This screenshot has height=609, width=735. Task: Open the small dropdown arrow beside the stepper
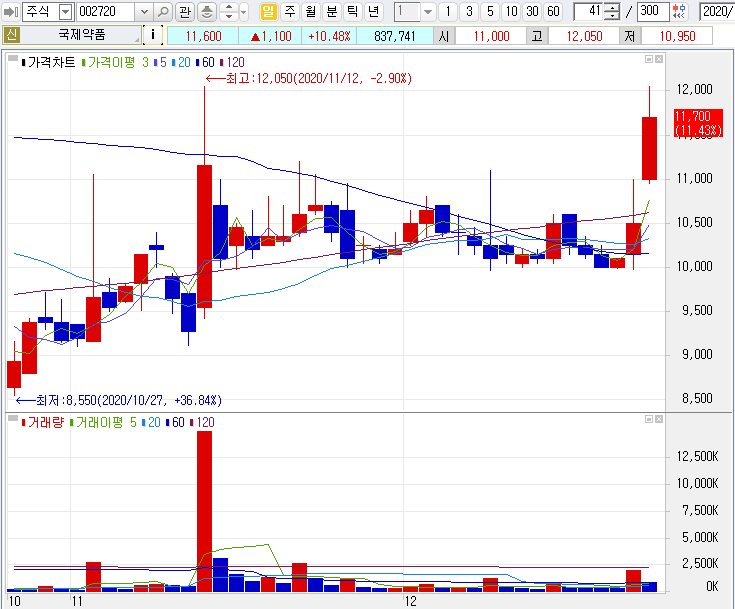tap(244, 12)
